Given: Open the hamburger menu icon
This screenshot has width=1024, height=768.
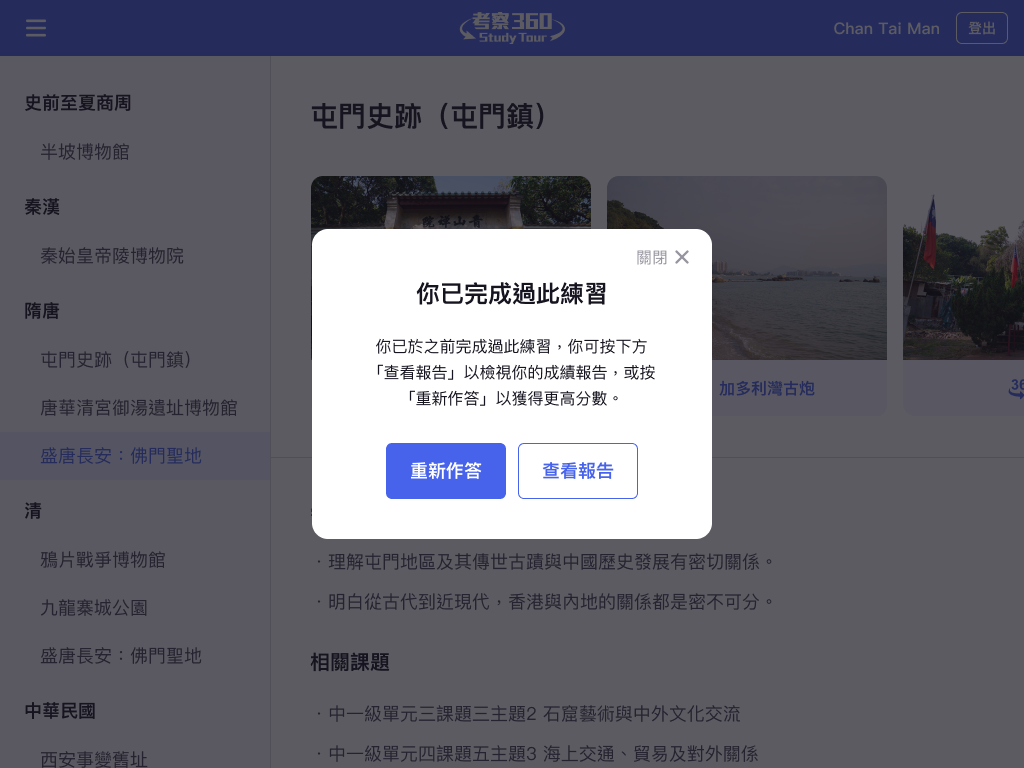Looking at the screenshot, I should click(x=36, y=28).
